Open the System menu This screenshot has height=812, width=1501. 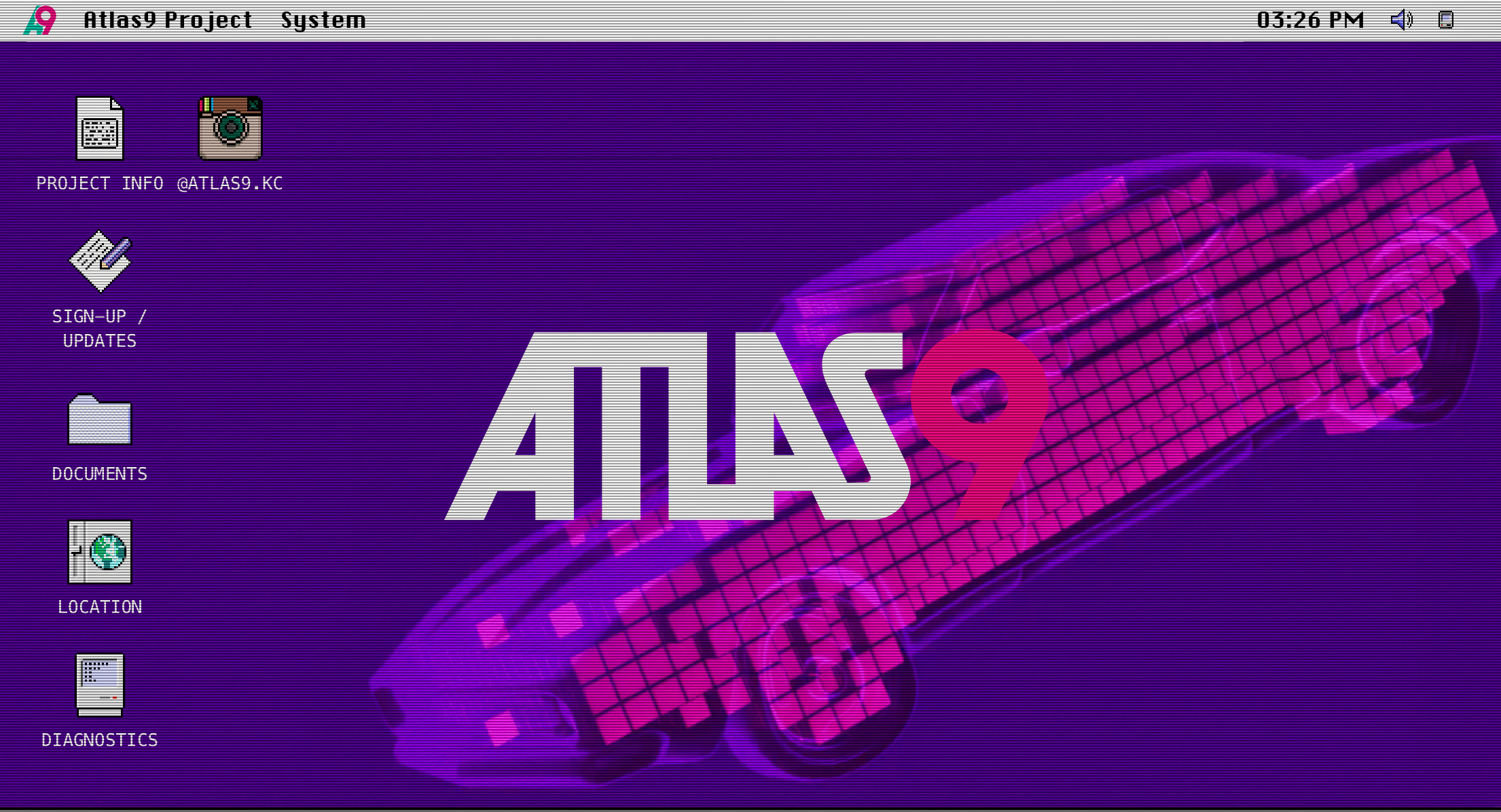[323, 20]
